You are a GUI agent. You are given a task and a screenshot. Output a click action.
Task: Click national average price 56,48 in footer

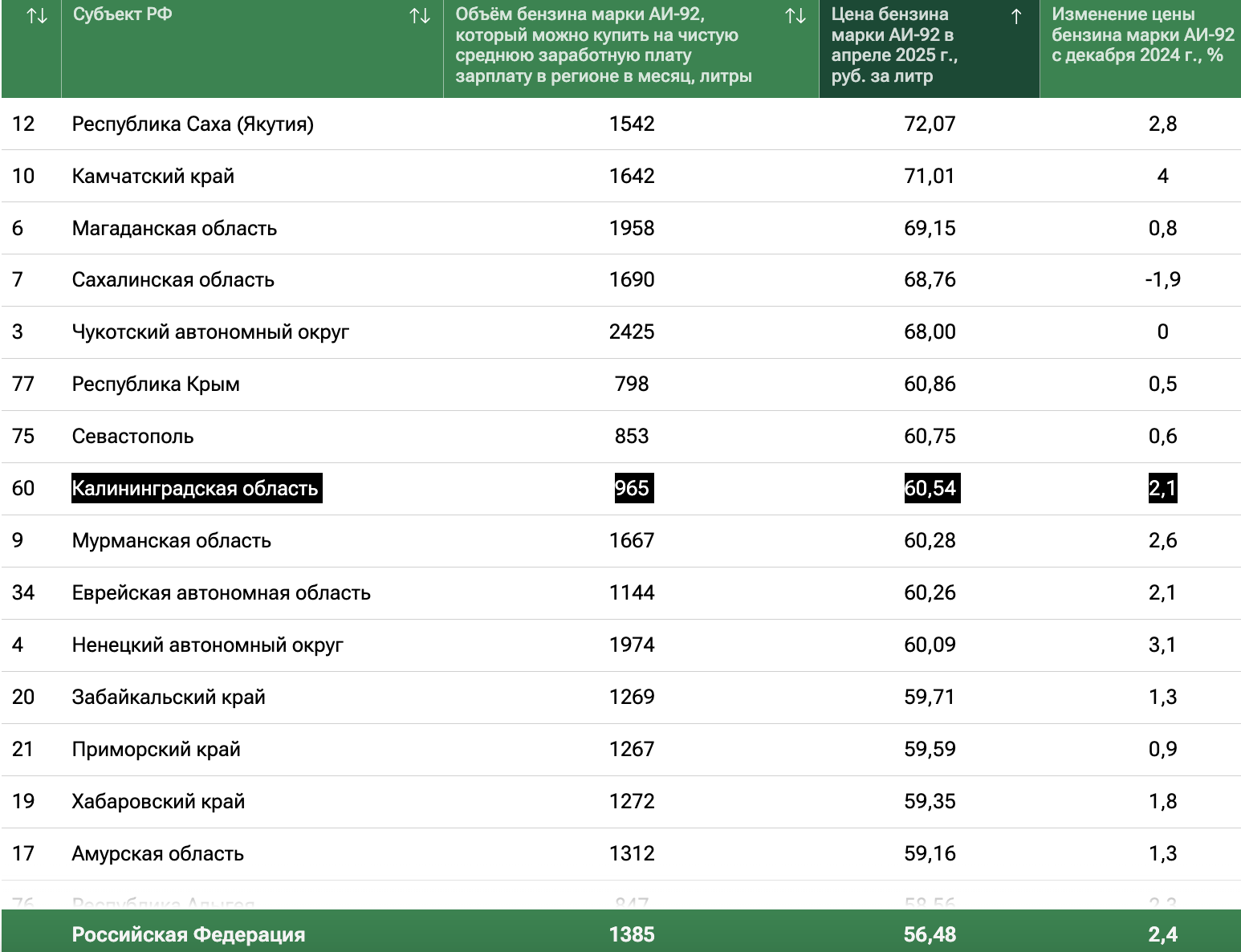(930, 935)
